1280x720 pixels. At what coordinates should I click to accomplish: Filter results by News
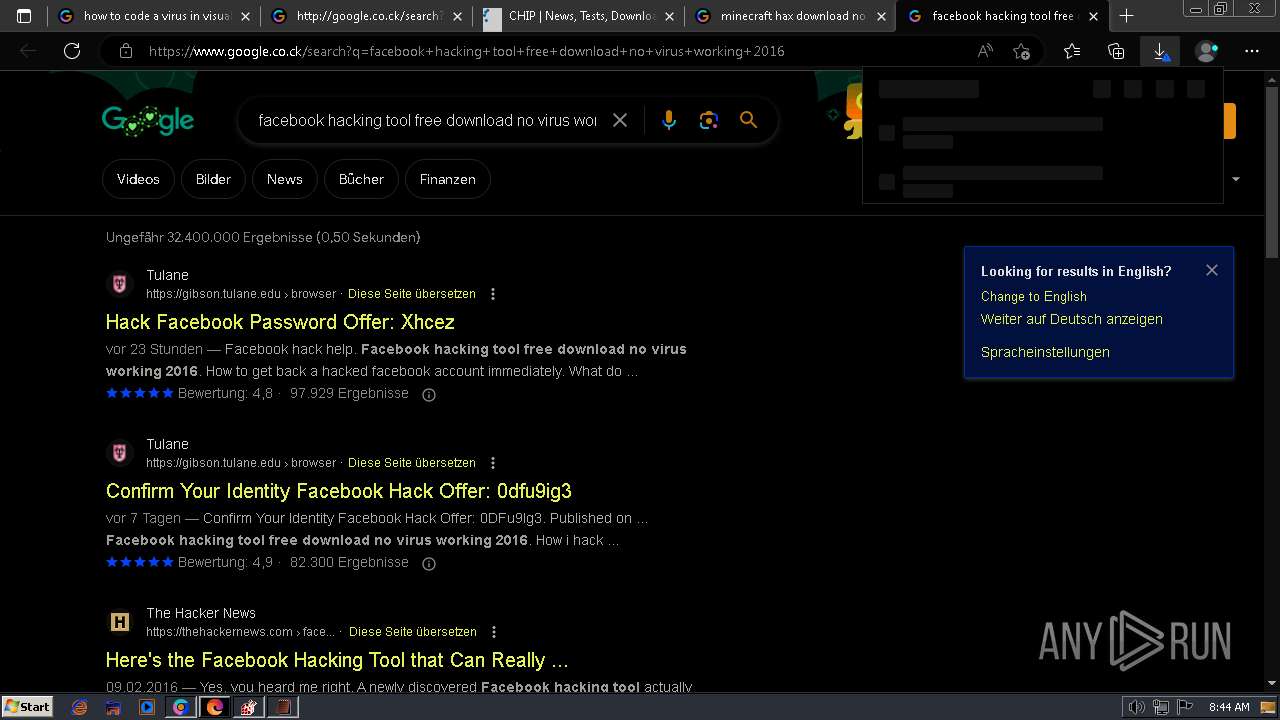[284, 179]
